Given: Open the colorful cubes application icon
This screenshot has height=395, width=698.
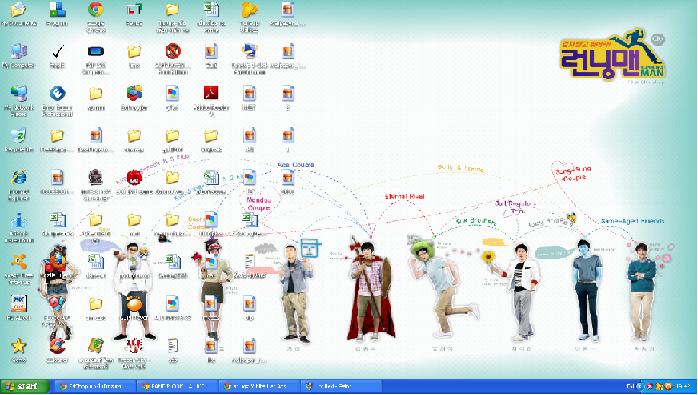Looking at the screenshot, I should point(134,94).
